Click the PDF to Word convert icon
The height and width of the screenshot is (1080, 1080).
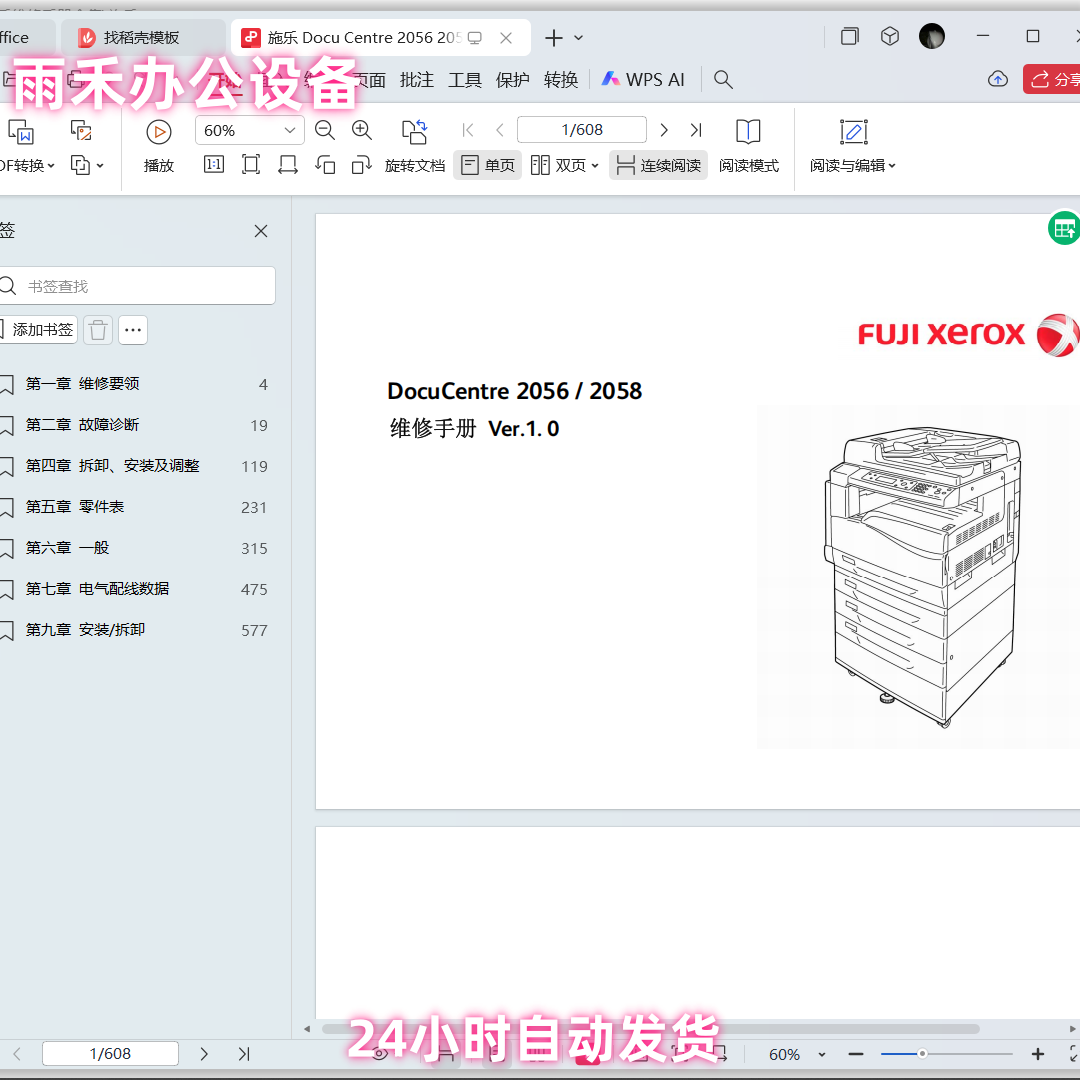(21, 132)
